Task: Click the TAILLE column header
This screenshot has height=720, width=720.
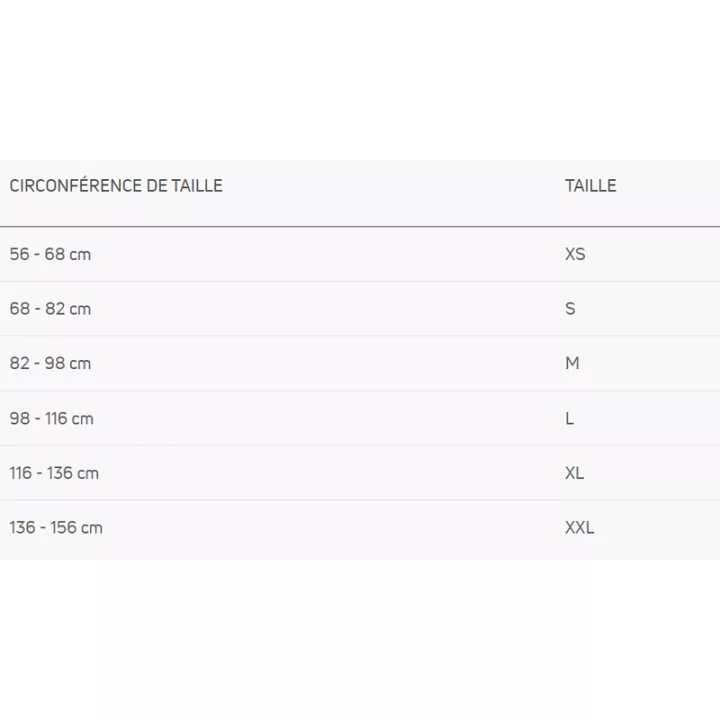Action: (x=590, y=186)
